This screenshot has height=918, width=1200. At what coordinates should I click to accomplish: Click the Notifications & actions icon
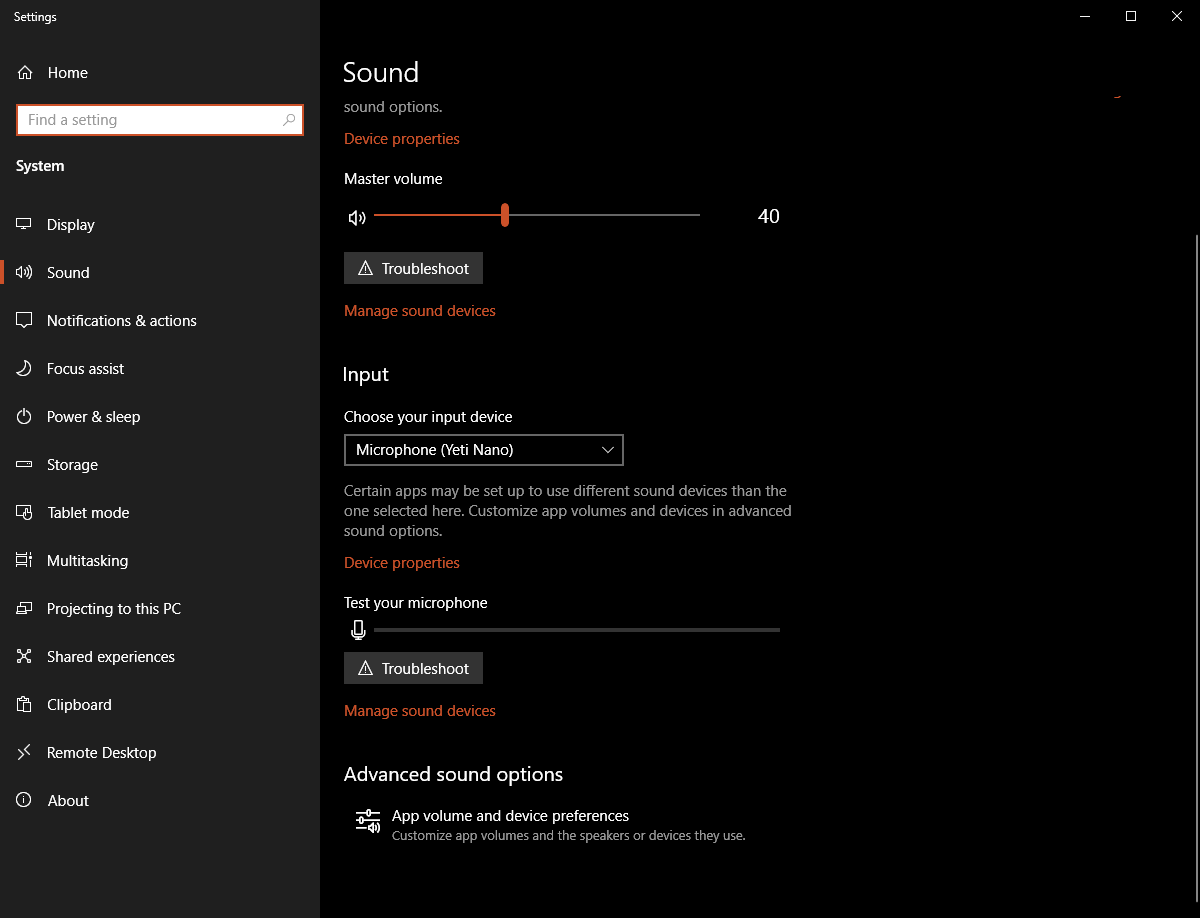[x=25, y=321]
